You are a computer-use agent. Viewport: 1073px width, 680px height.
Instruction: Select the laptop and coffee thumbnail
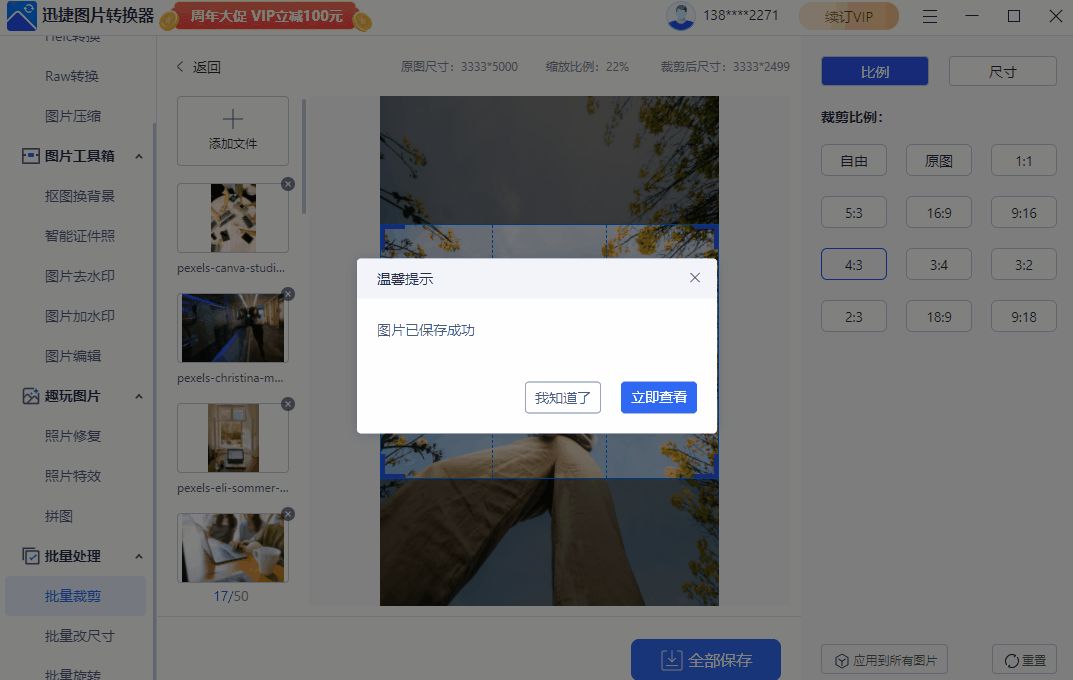click(233, 548)
